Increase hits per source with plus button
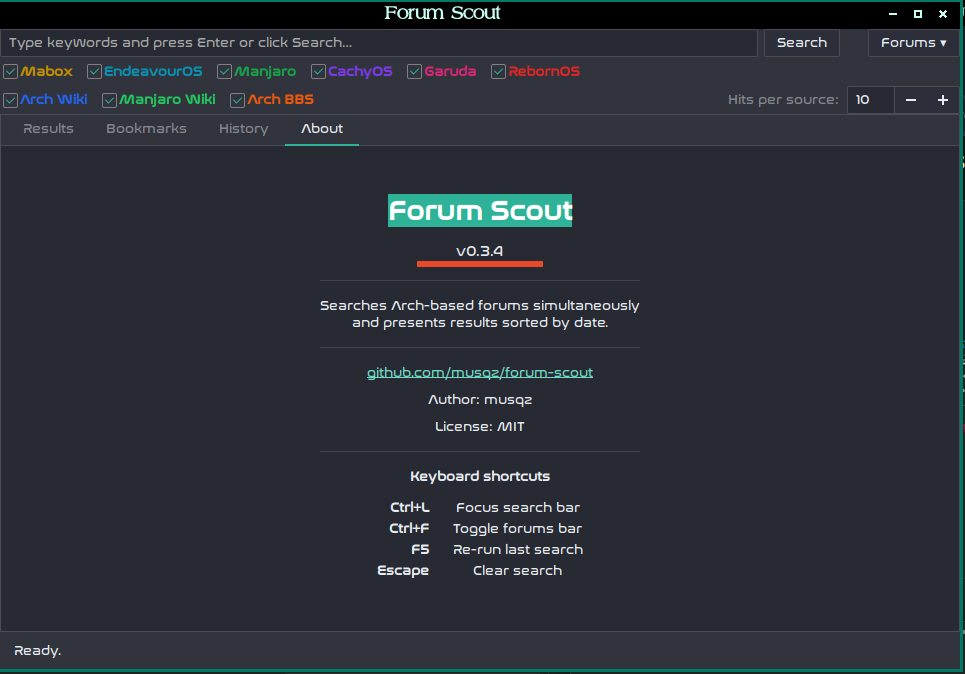The height and width of the screenshot is (674, 965). coord(942,100)
